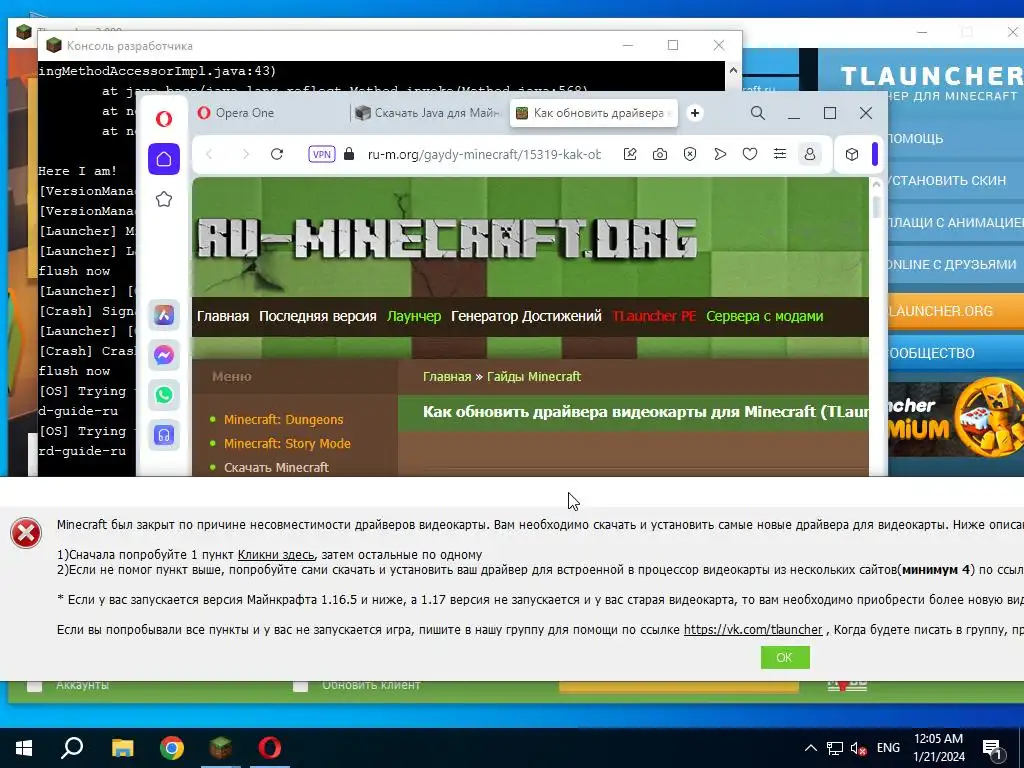1024x768 pixels.
Task: Add page to bookmarks with heart icon
Action: [x=750, y=154]
